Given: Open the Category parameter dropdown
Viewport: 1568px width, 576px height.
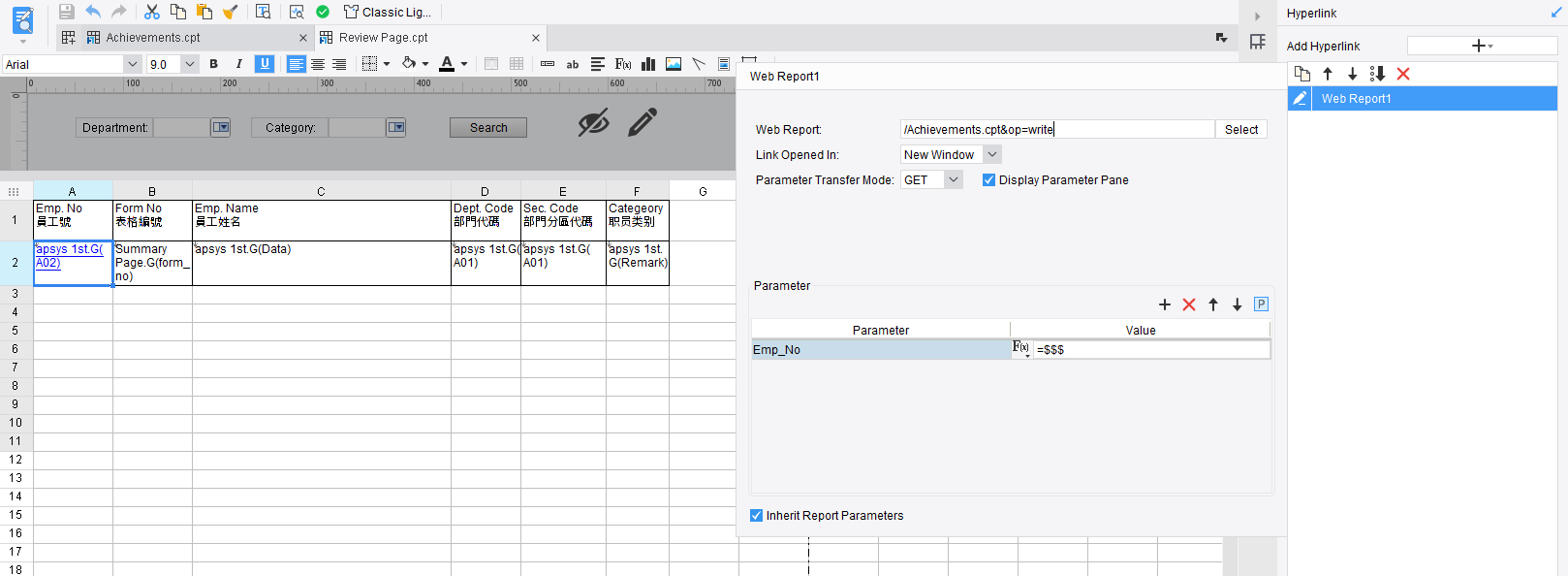Looking at the screenshot, I should (x=396, y=127).
